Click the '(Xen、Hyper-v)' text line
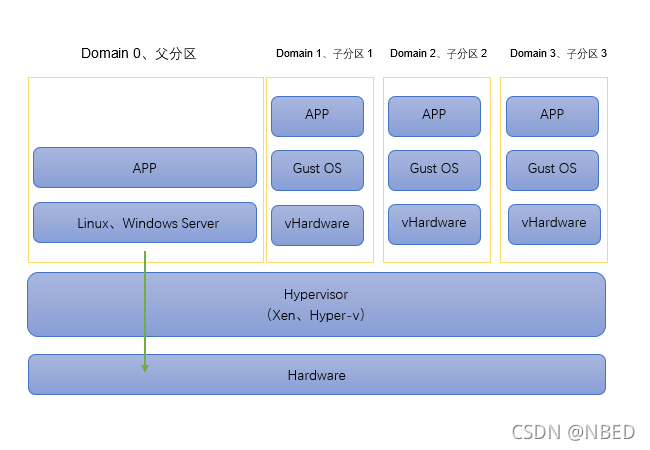Screen dimensions: 650x450 pyautogui.click(x=316, y=315)
